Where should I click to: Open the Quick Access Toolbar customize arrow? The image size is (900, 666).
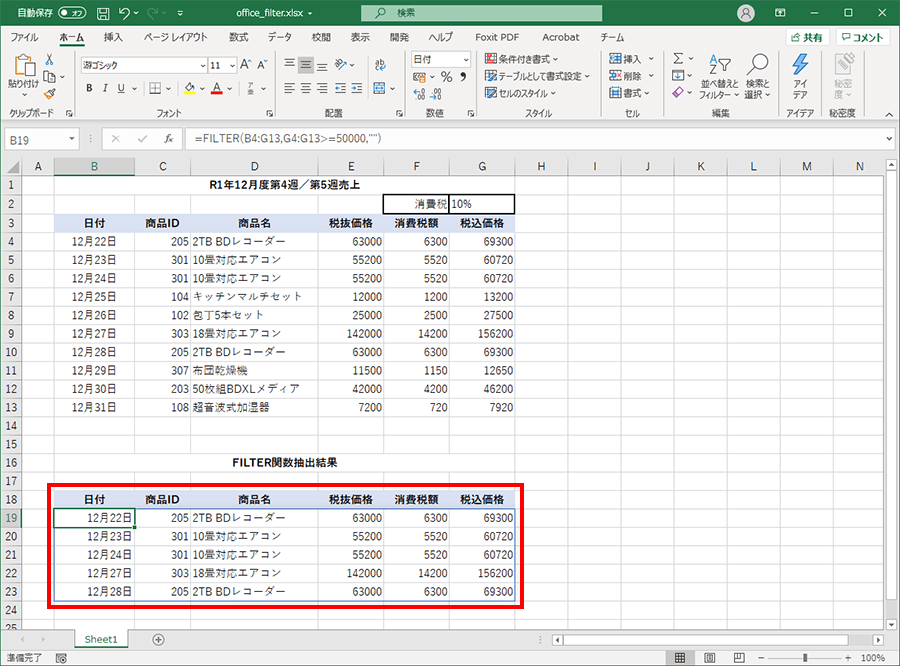tap(180, 13)
